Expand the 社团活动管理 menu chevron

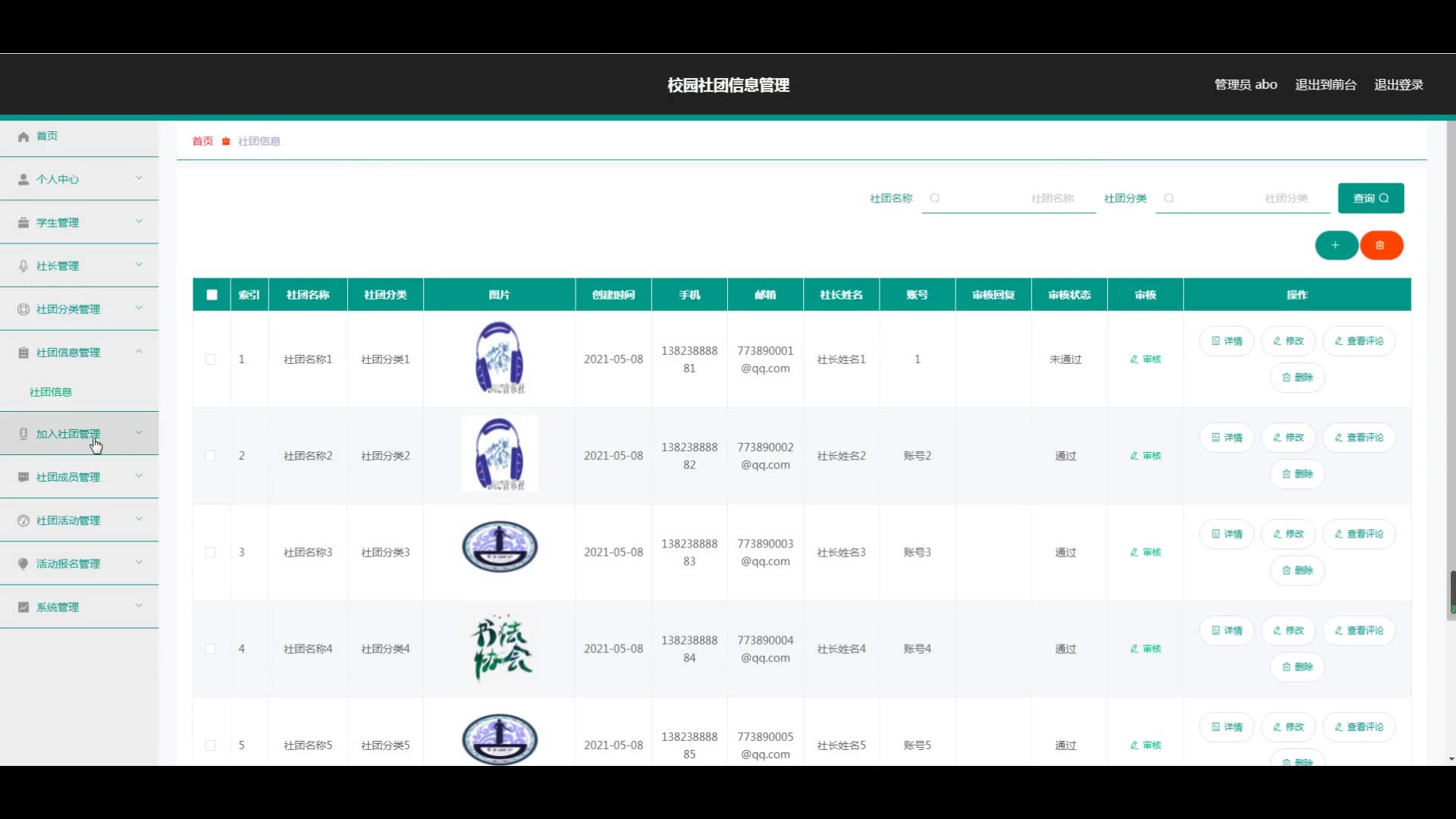coord(139,519)
